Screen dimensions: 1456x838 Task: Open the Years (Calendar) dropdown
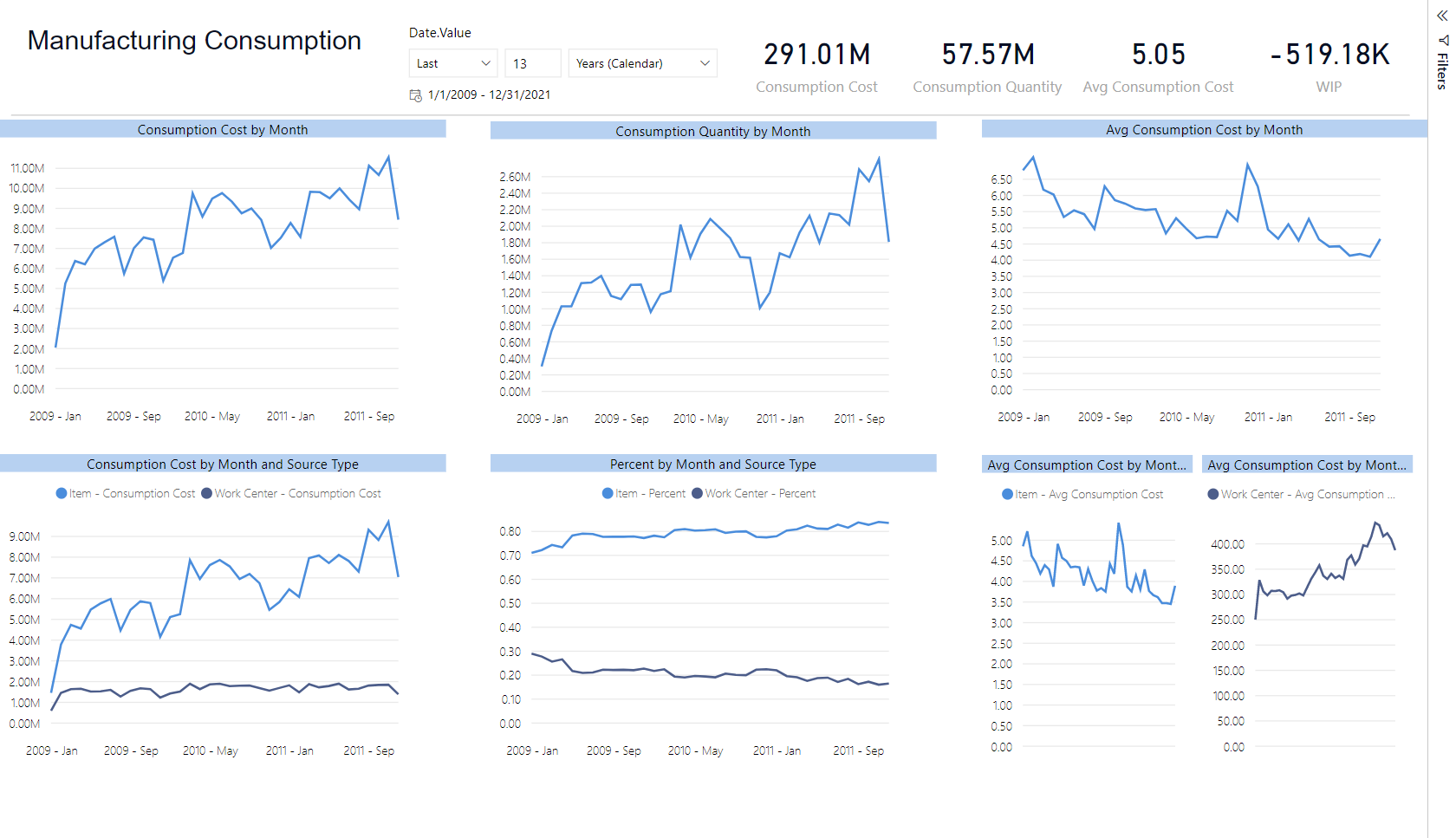click(643, 63)
